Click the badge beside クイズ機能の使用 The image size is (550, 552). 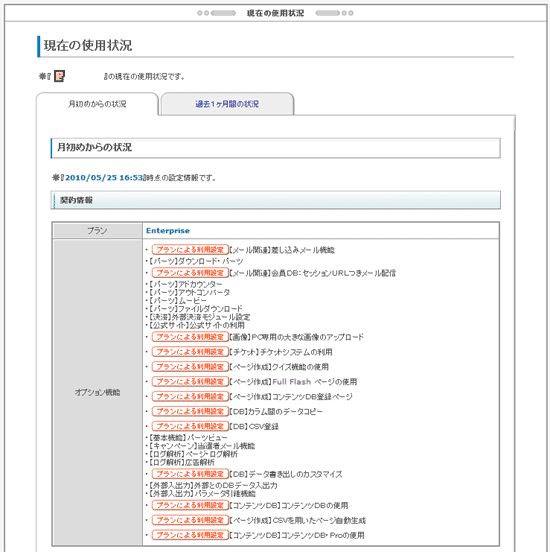point(190,366)
